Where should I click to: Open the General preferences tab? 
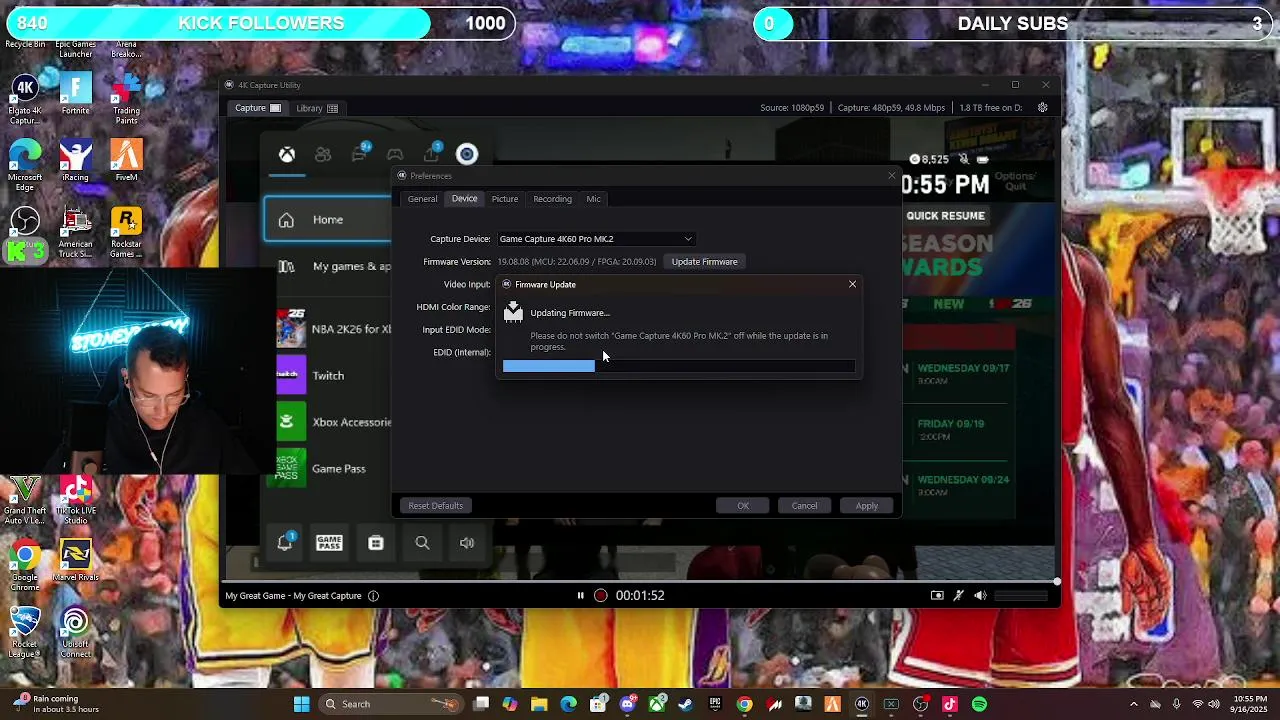click(422, 199)
